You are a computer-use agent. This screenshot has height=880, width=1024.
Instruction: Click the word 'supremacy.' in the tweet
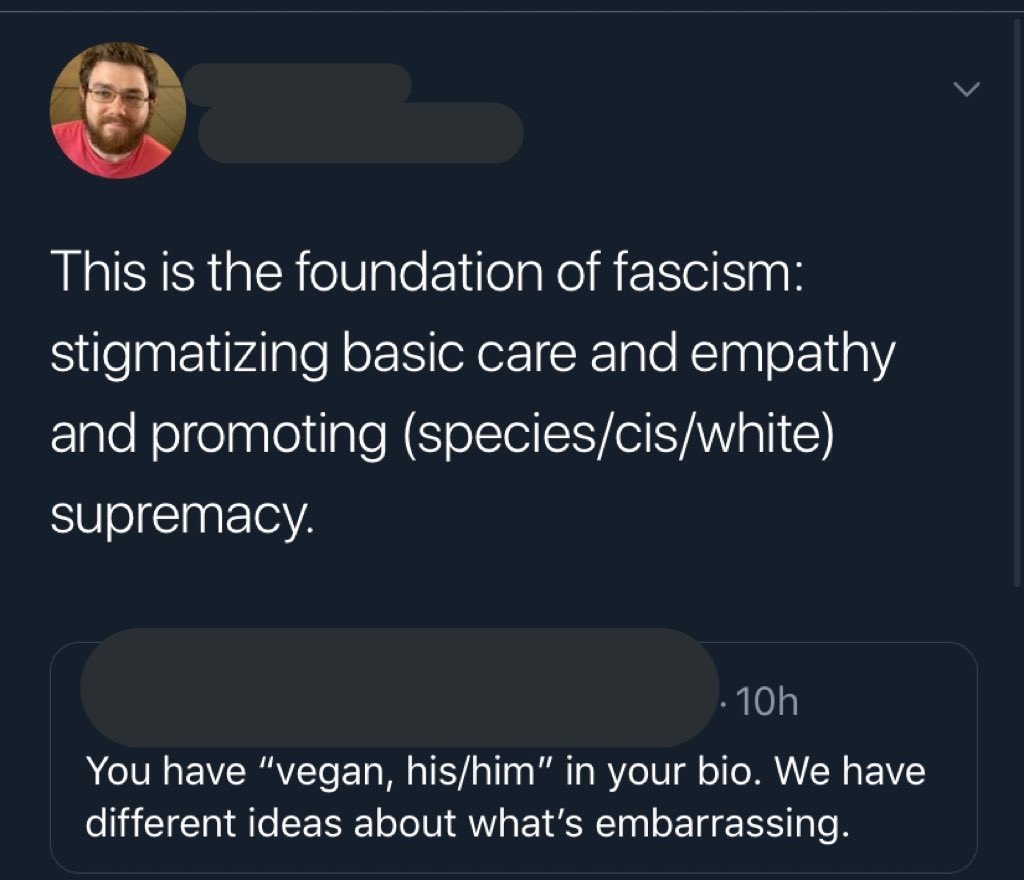(x=182, y=516)
